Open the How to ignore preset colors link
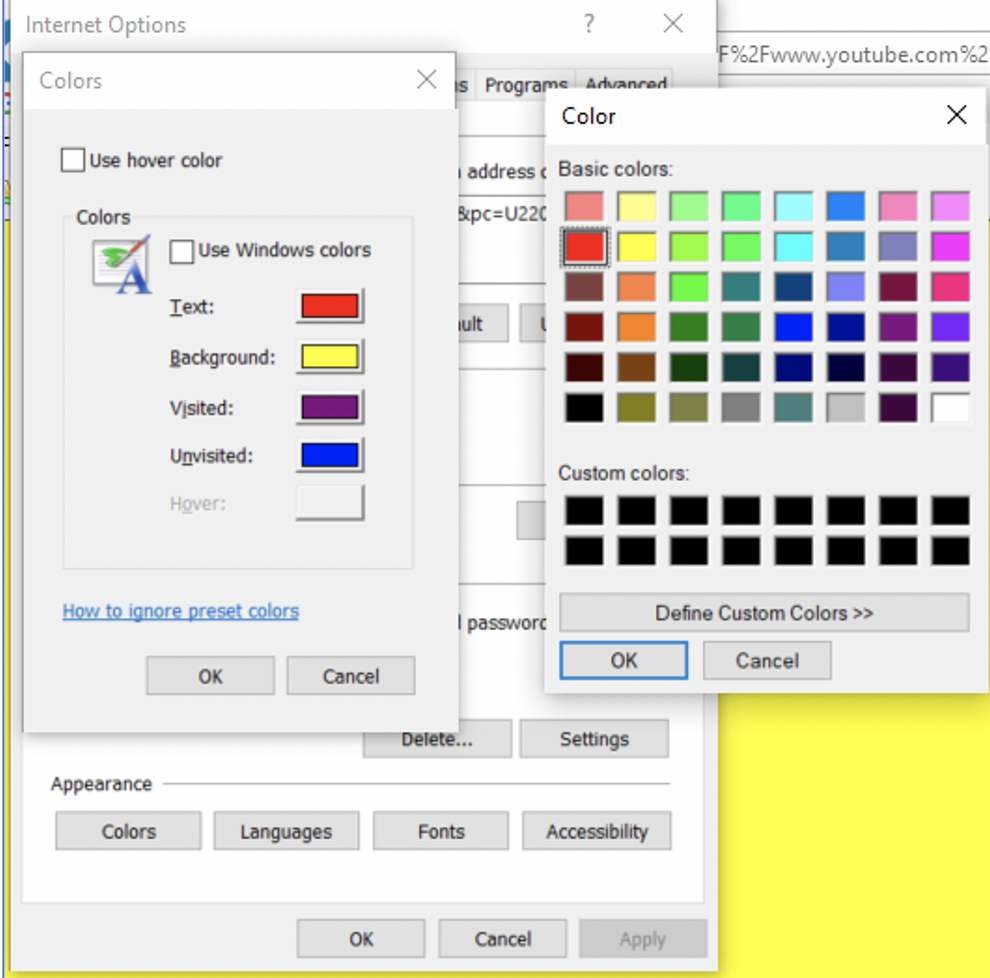 180,611
